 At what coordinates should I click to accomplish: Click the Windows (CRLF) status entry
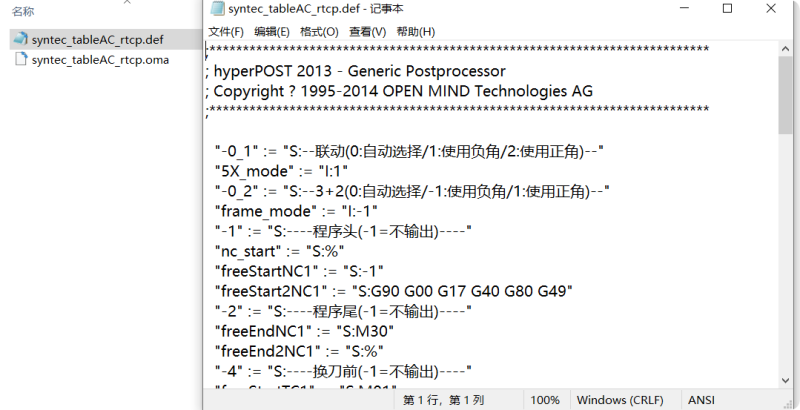click(620, 400)
